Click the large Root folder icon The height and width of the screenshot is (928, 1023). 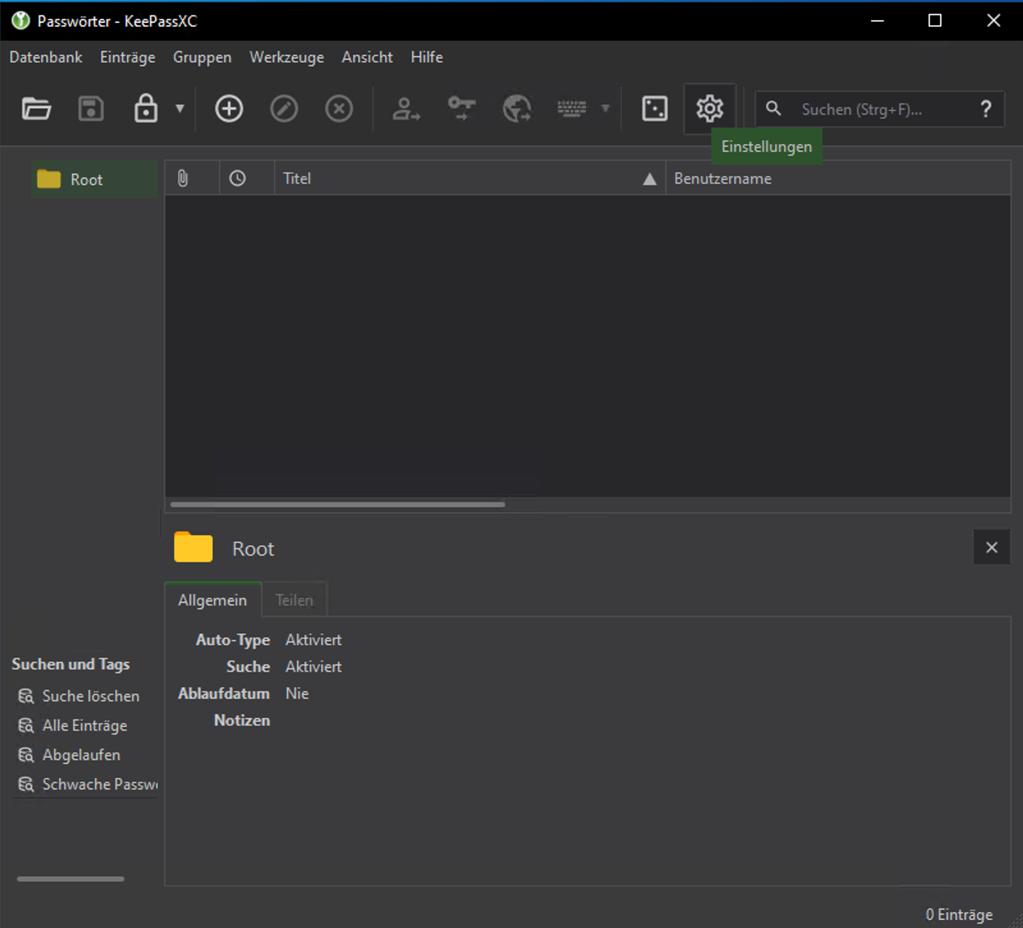(x=193, y=547)
